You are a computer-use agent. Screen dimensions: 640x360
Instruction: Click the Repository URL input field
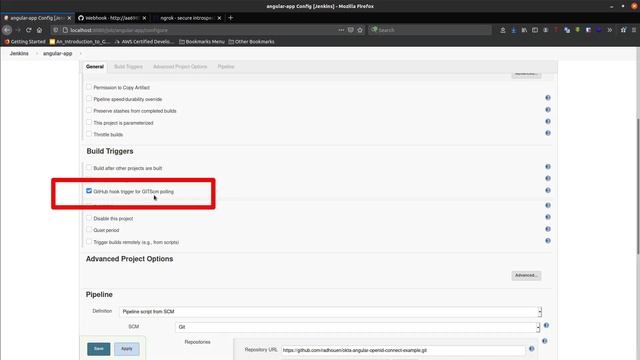[x=403, y=350]
